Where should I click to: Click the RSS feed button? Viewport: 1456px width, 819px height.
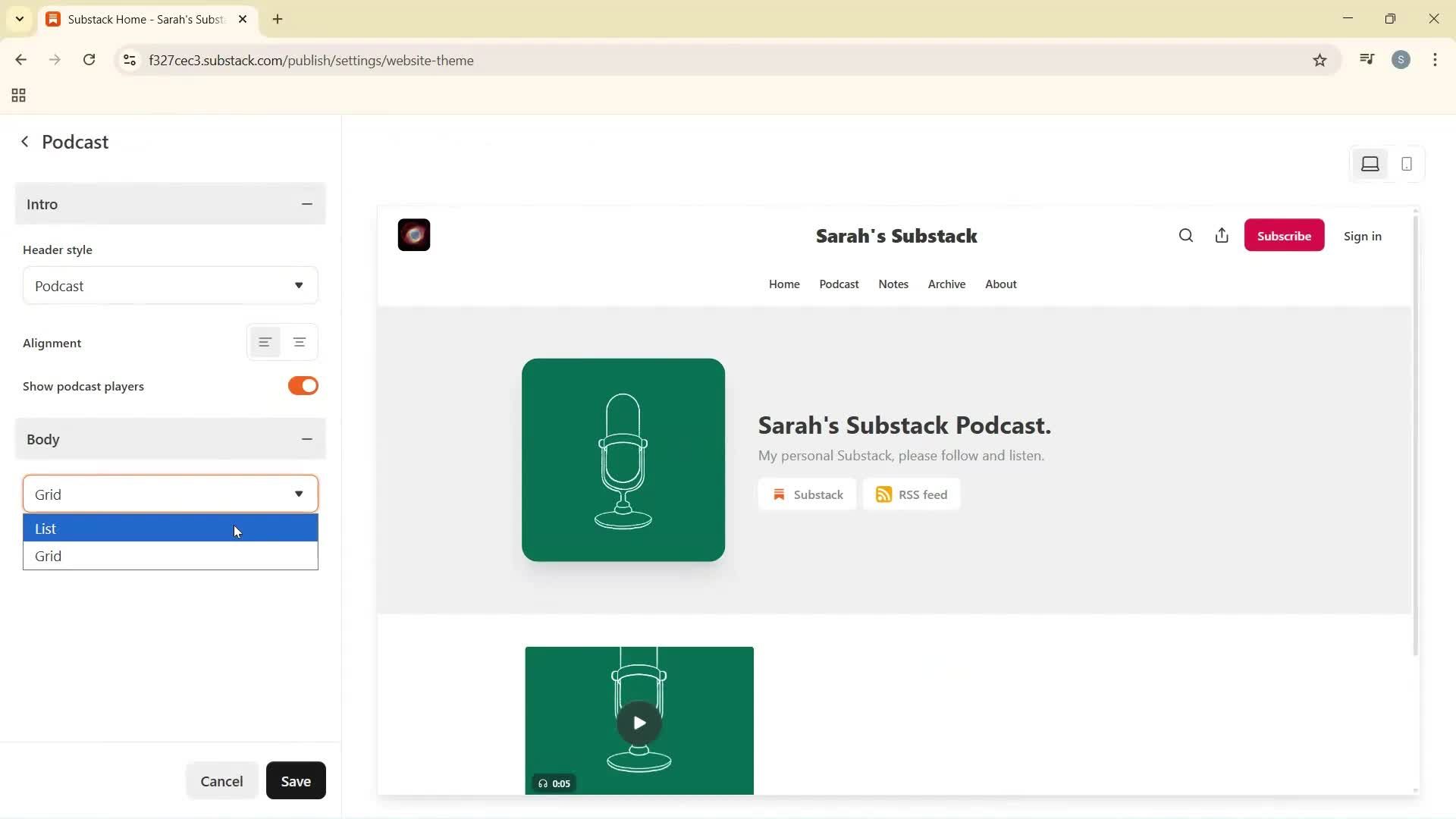click(912, 494)
